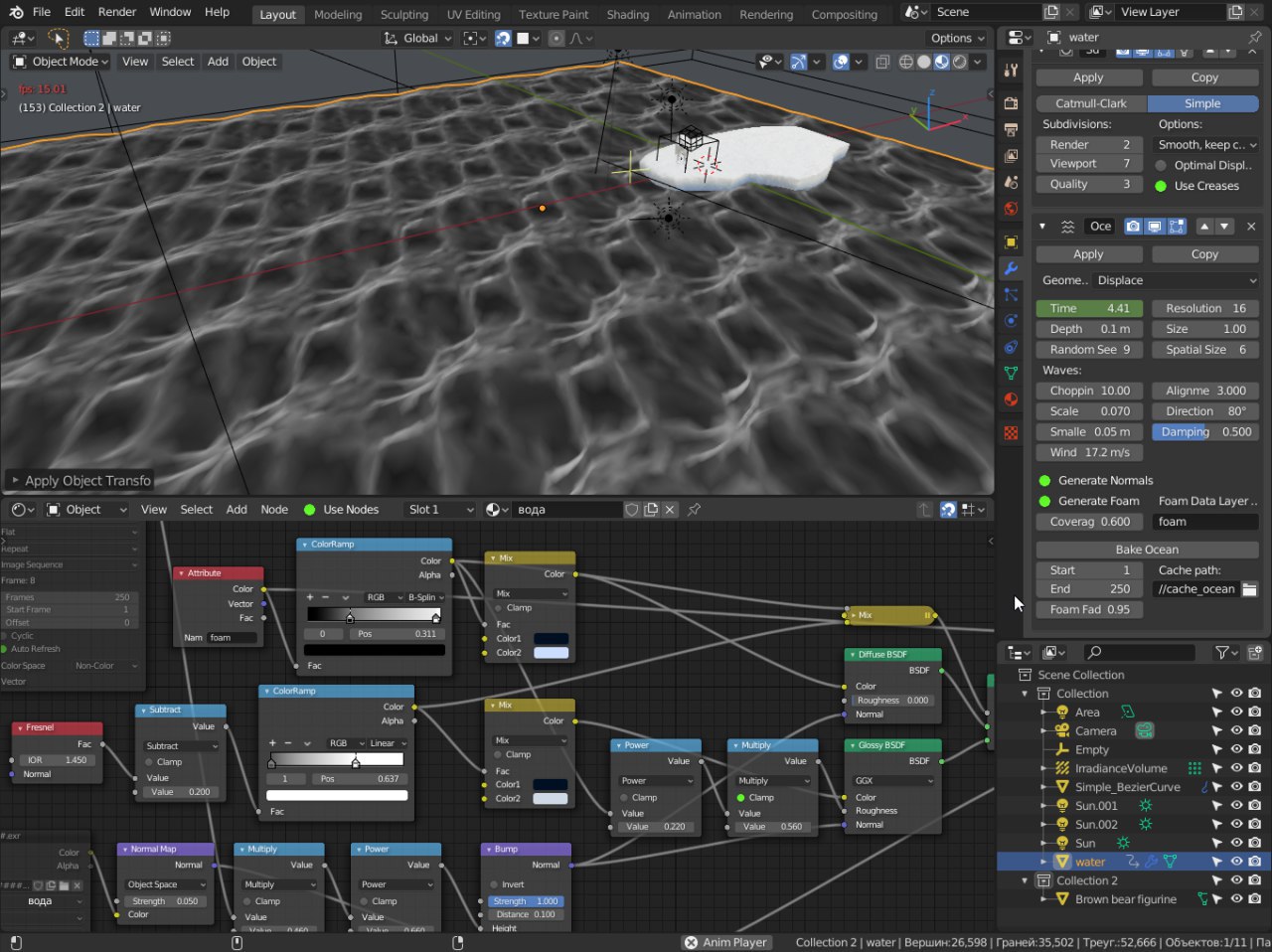Image resolution: width=1272 pixels, height=952 pixels.
Task: Disable Use Creases option
Action: click(1161, 186)
